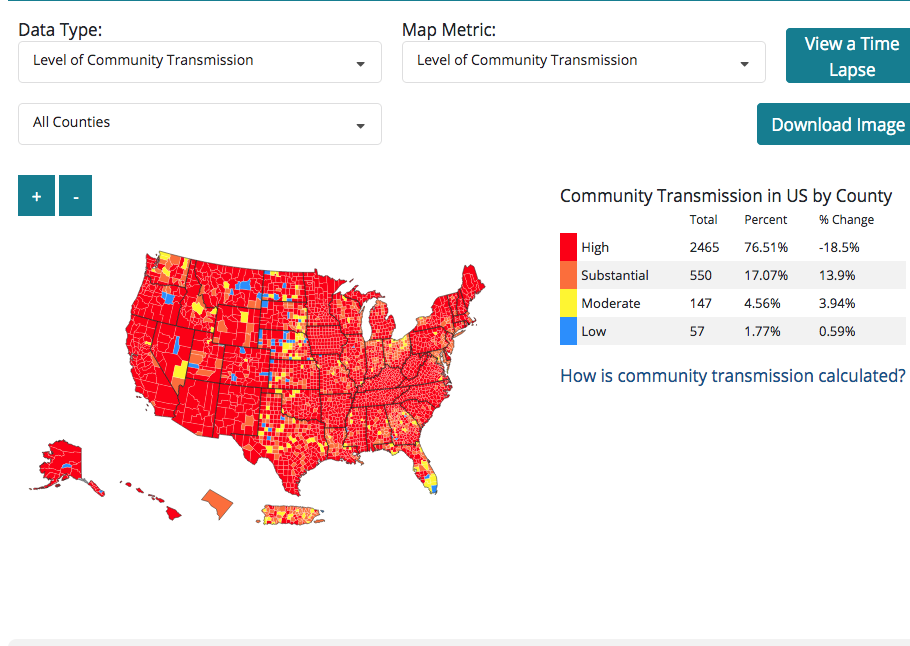Click the Hawaii islands on the map
This screenshot has height=646, width=910.
click(172, 512)
